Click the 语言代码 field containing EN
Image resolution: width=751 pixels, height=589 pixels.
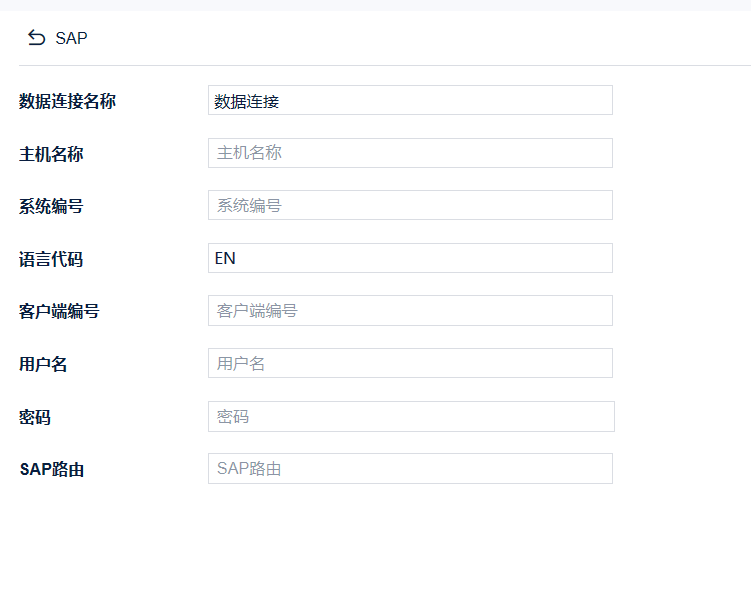click(410, 258)
